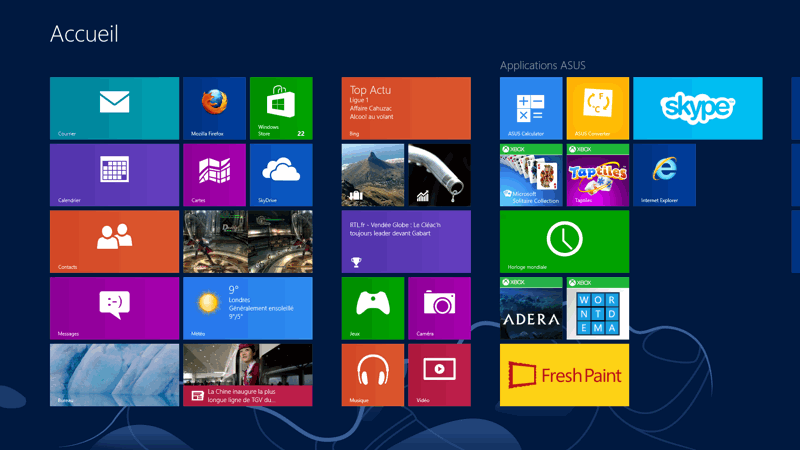
Task: Open the Skype tile
Action: click(698, 108)
